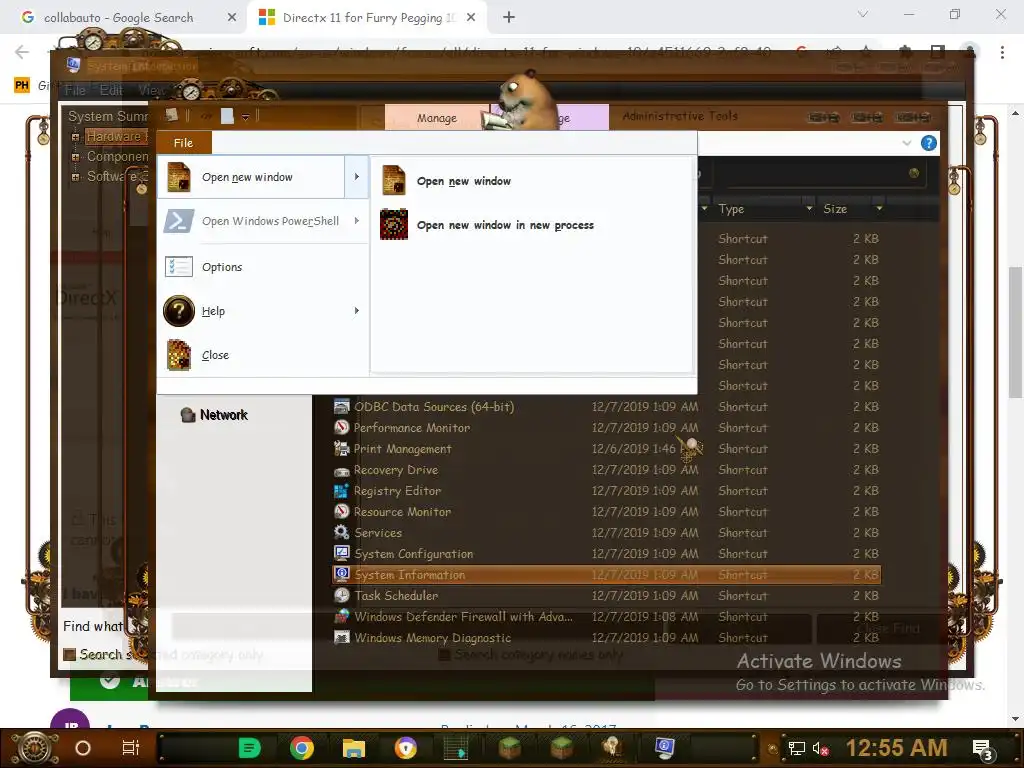Open File Explorer from the taskbar
The image size is (1024, 768).
(353, 748)
